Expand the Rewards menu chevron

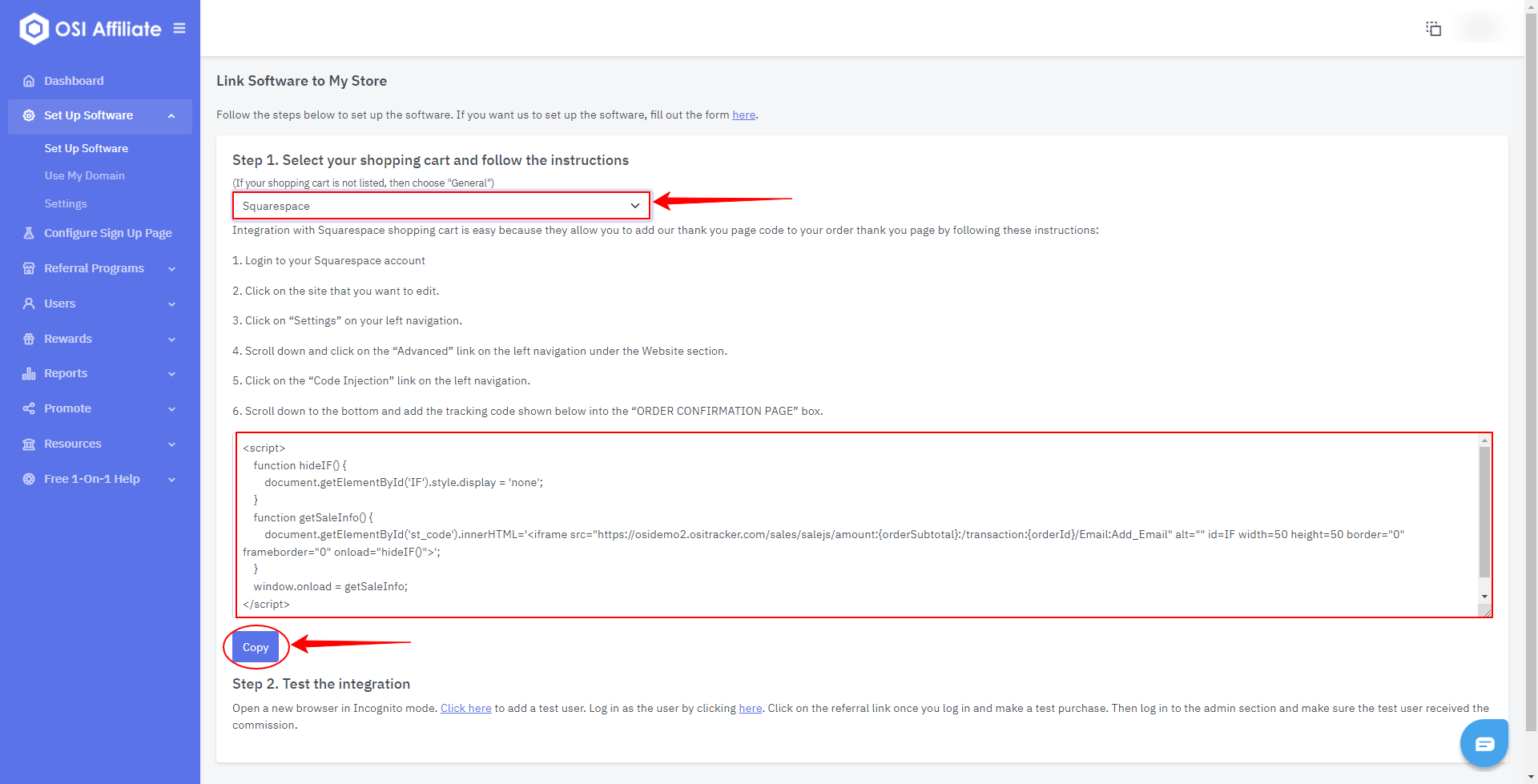pos(171,340)
